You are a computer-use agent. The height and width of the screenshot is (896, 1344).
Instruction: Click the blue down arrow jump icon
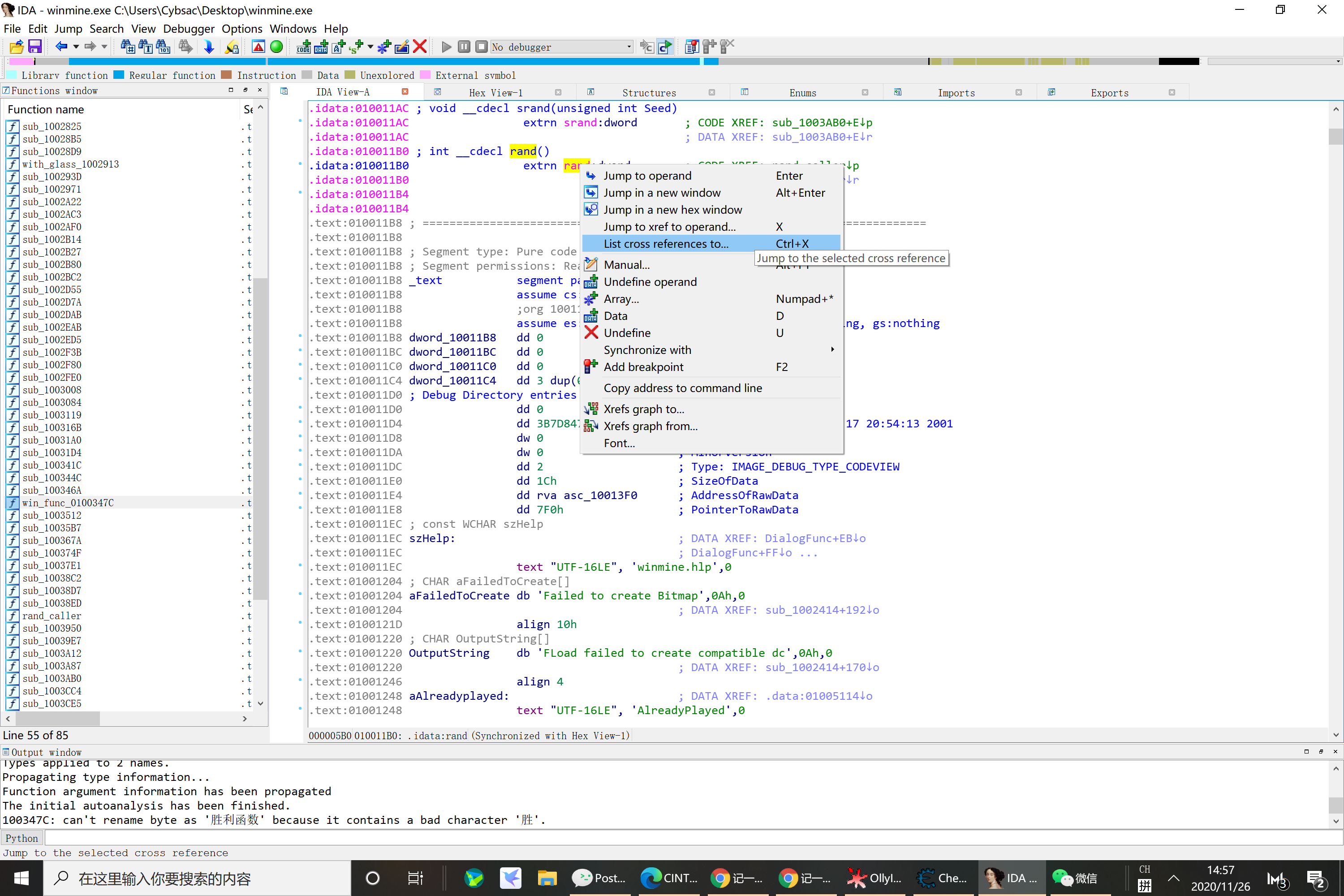[209, 47]
